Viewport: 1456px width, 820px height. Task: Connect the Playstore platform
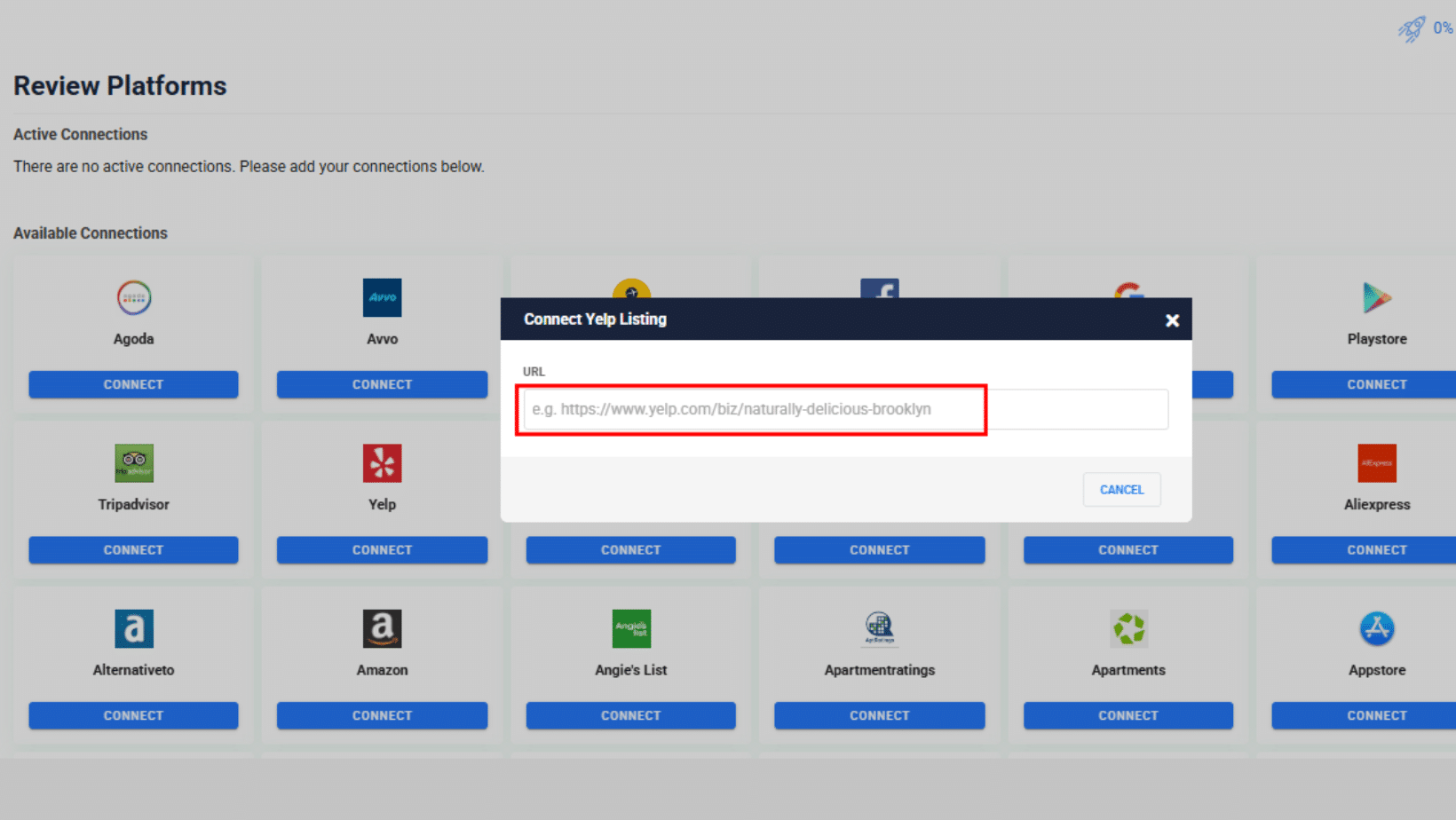pos(1364,384)
